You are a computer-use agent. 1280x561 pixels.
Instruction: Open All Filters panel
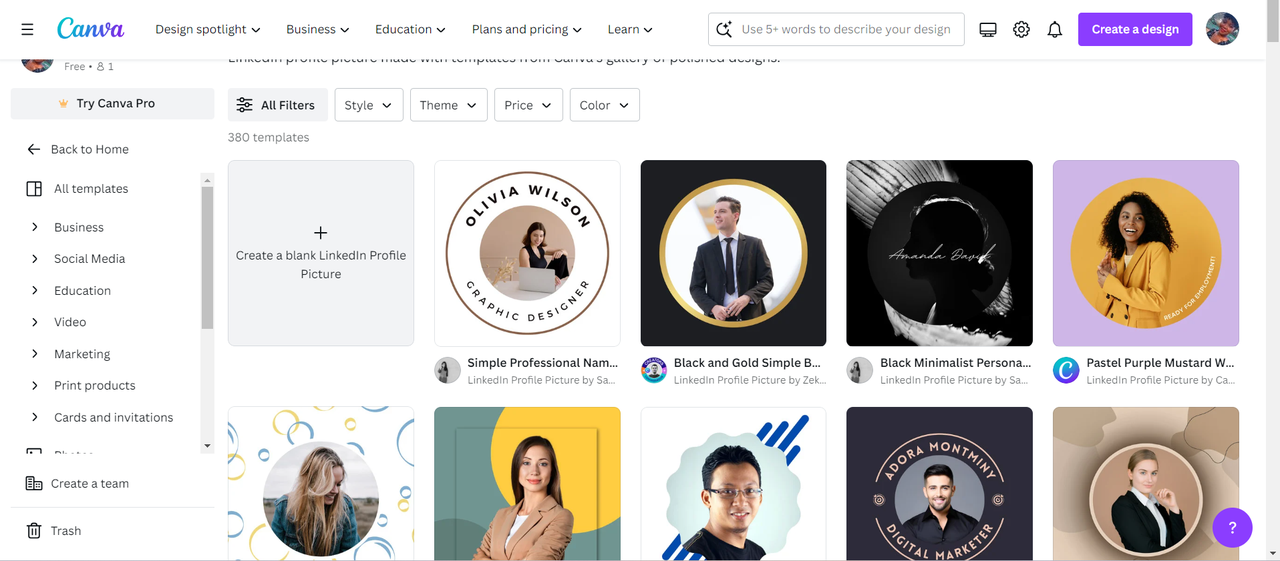click(x=275, y=105)
